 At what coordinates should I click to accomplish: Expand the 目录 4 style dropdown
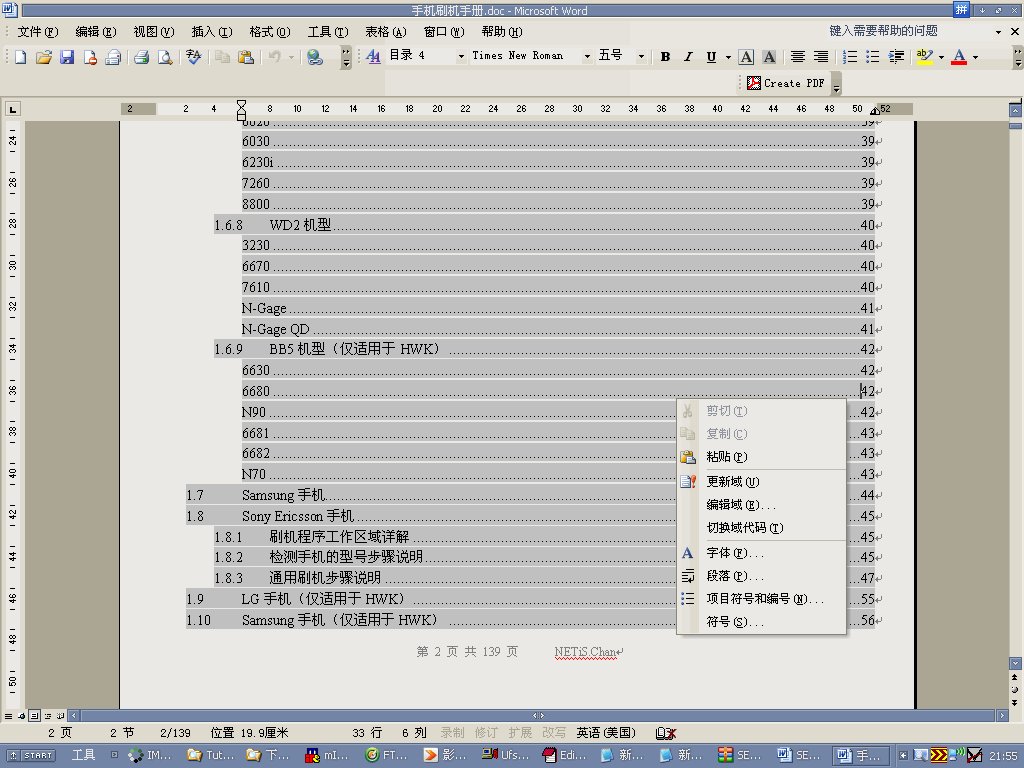tap(461, 56)
